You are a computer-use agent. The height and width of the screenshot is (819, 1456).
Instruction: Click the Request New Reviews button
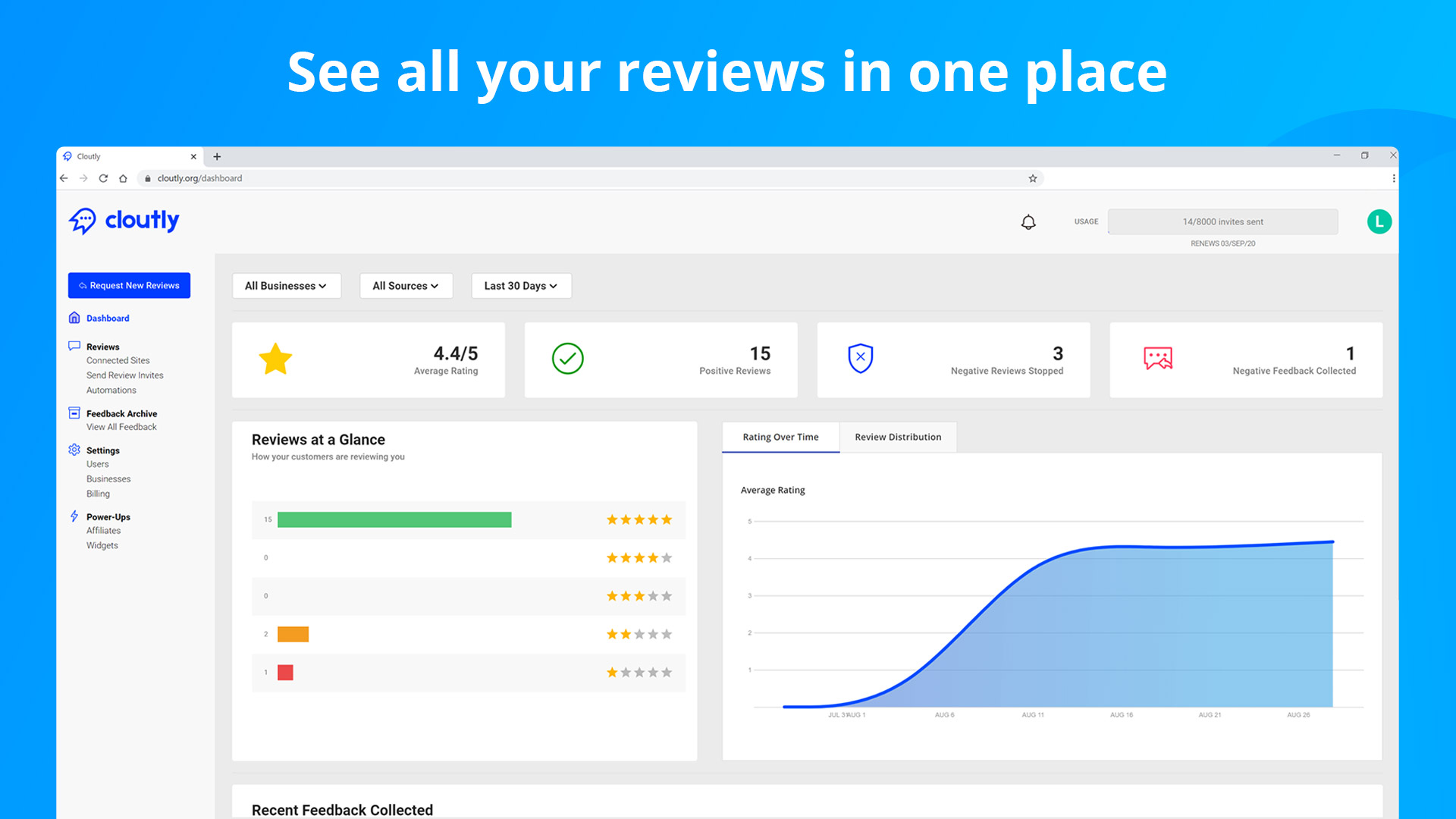129,286
